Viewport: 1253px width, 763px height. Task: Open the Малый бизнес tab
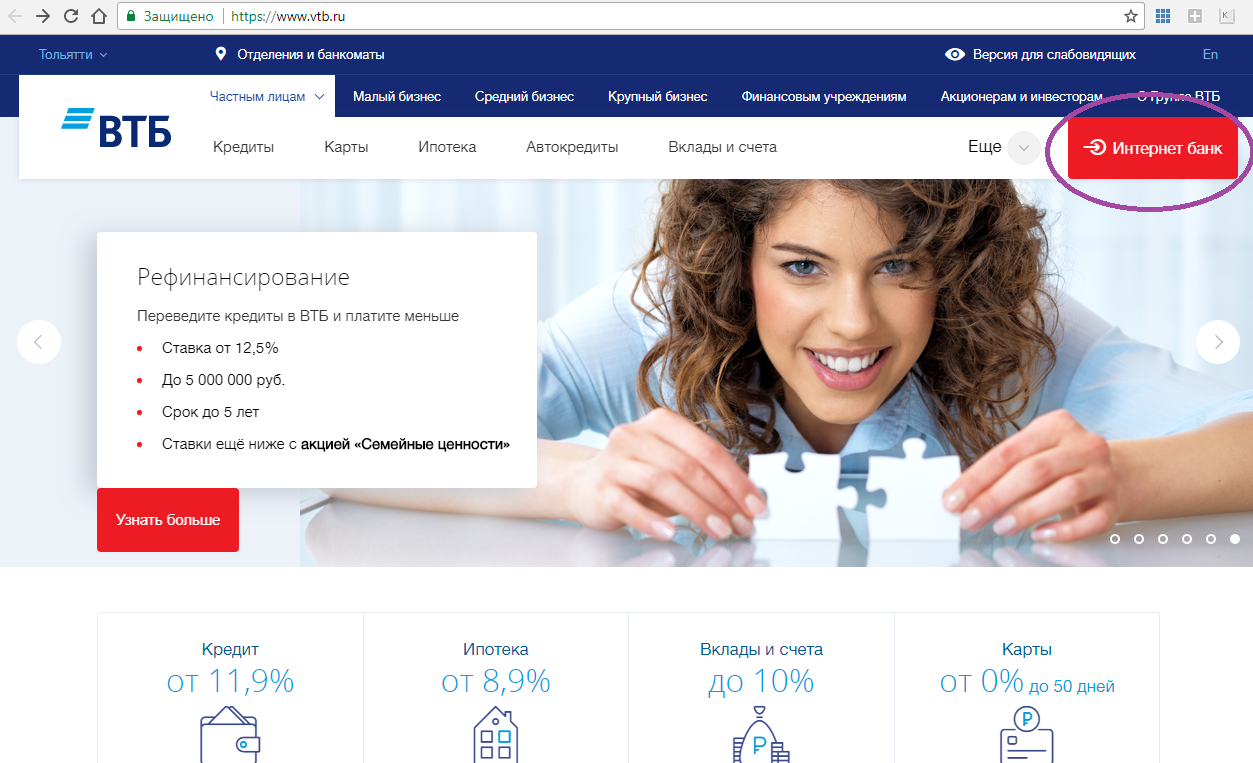(x=397, y=97)
